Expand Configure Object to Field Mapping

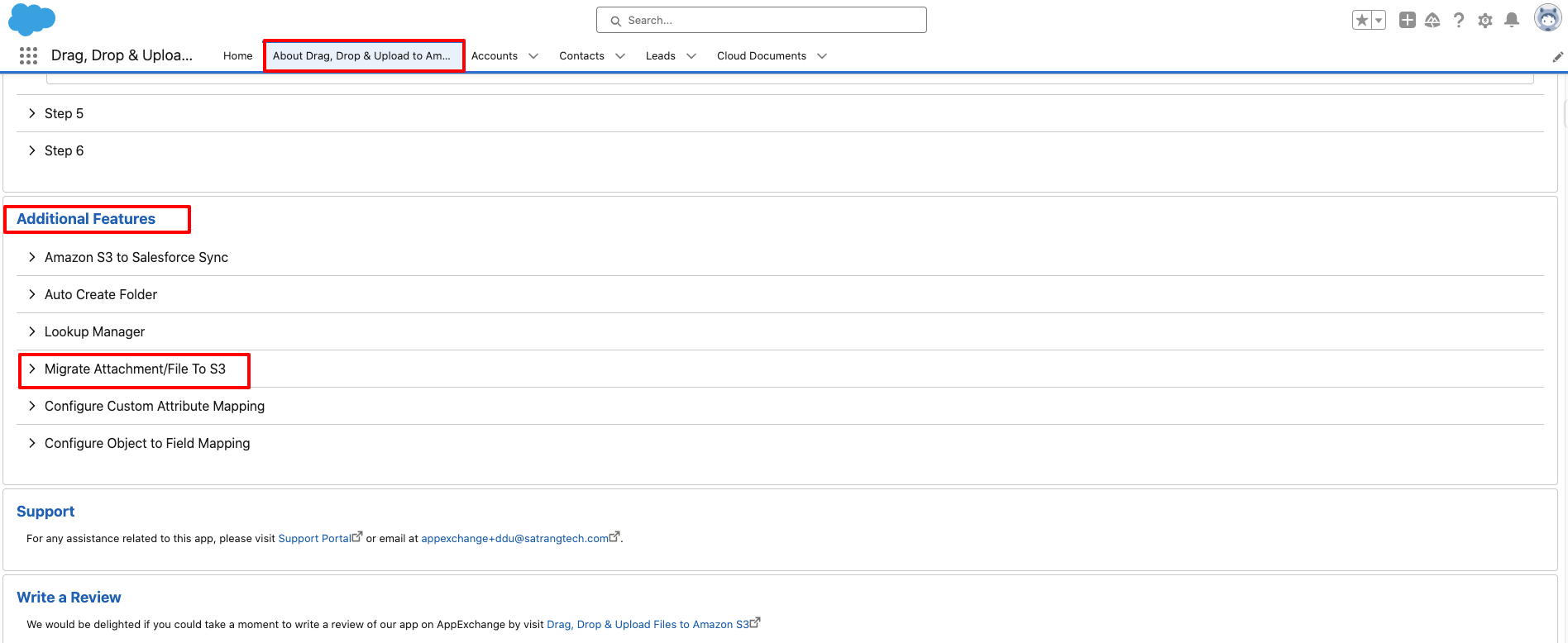click(780, 443)
